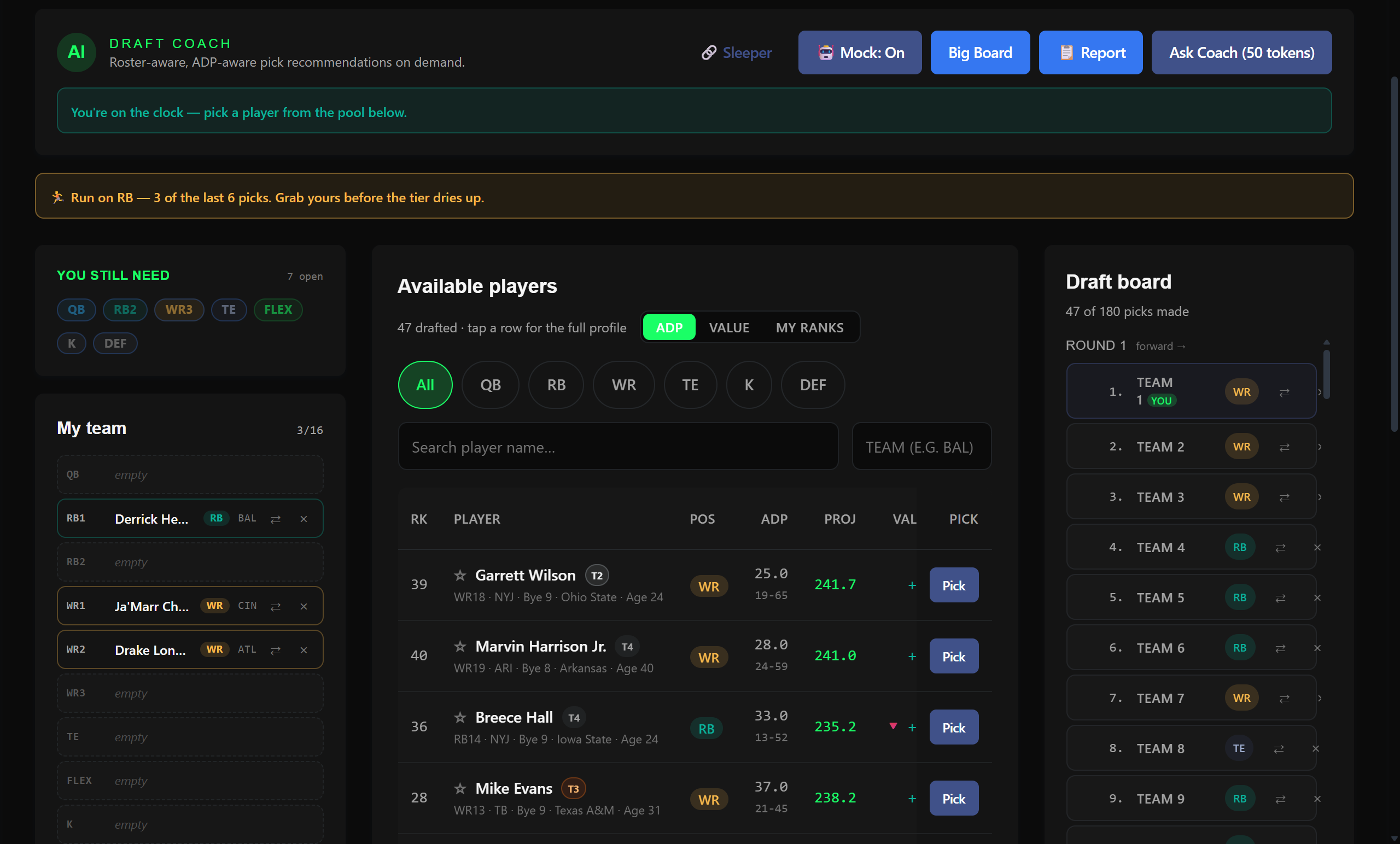Click the draft board scrollbar thumb
The width and height of the screenshot is (1400, 844).
[x=1326, y=375]
